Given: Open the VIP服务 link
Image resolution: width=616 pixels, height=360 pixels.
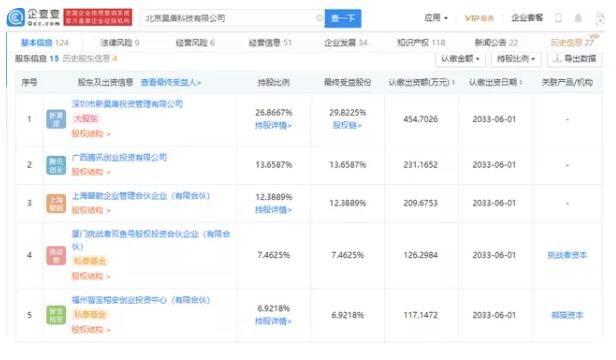Looking at the screenshot, I should [x=479, y=18].
